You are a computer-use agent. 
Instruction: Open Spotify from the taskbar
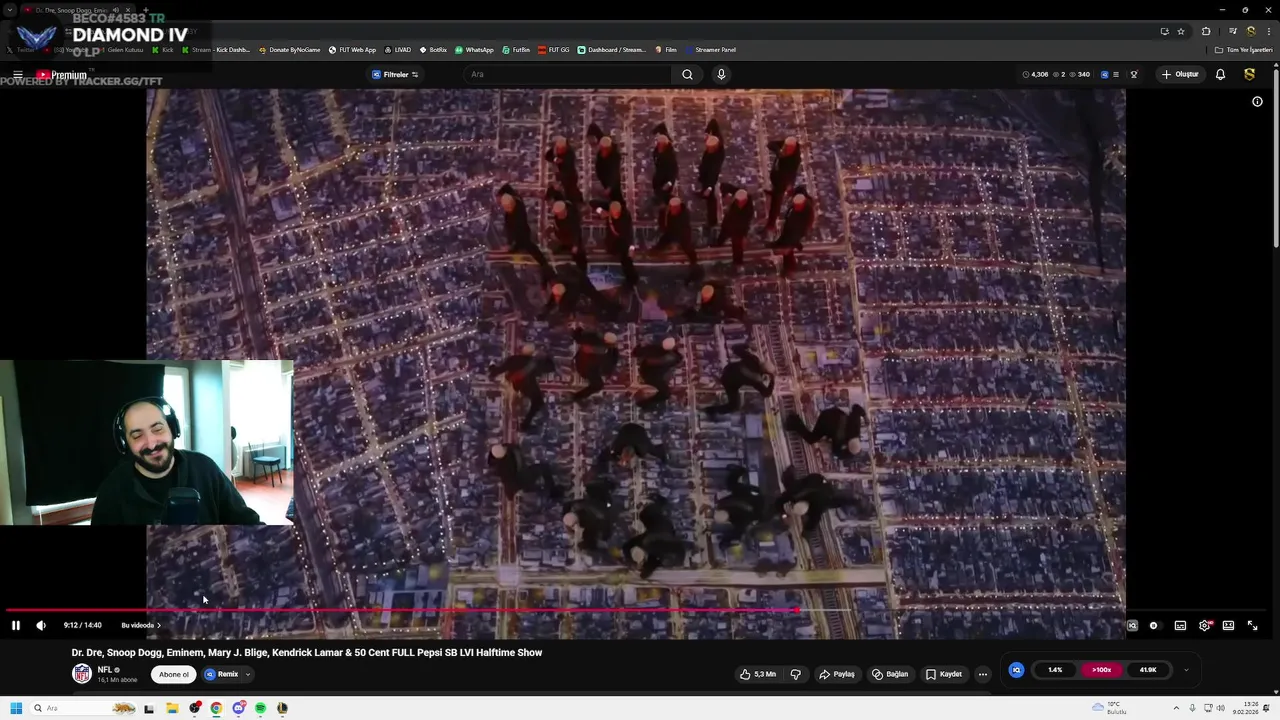tap(260, 708)
